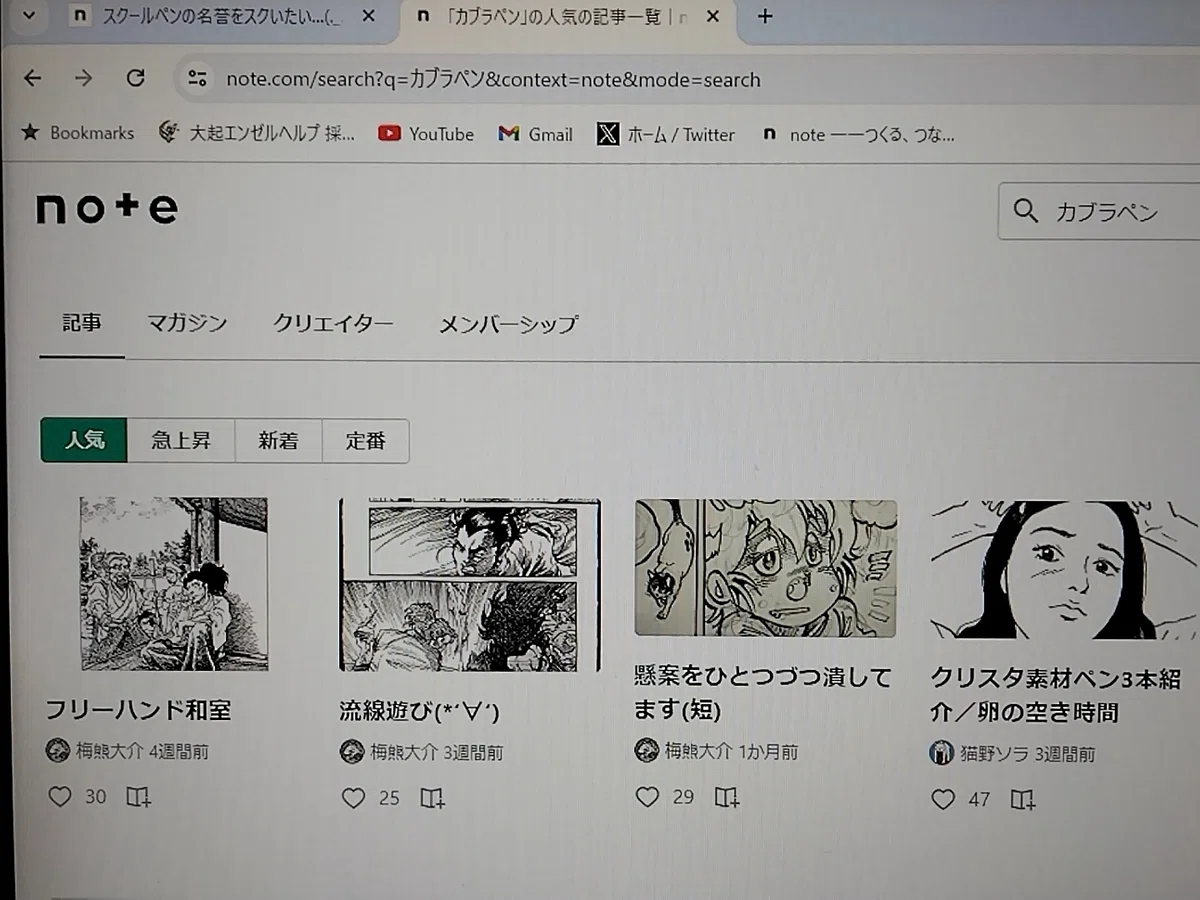Image resolution: width=1200 pixels, height=900 pixels.
Task: Click 梅熊大介 avatar under フリーハンド和室
Action: point(58,750)
